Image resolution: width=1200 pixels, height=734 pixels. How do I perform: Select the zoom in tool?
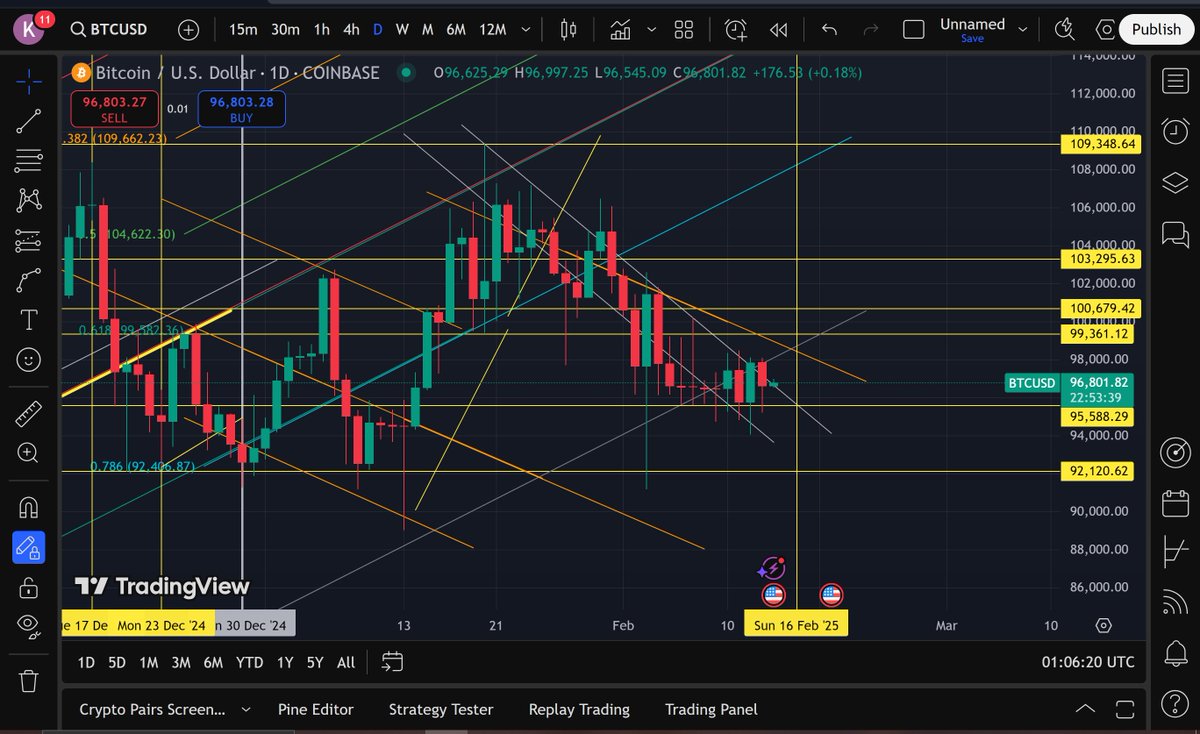[29, 453]
